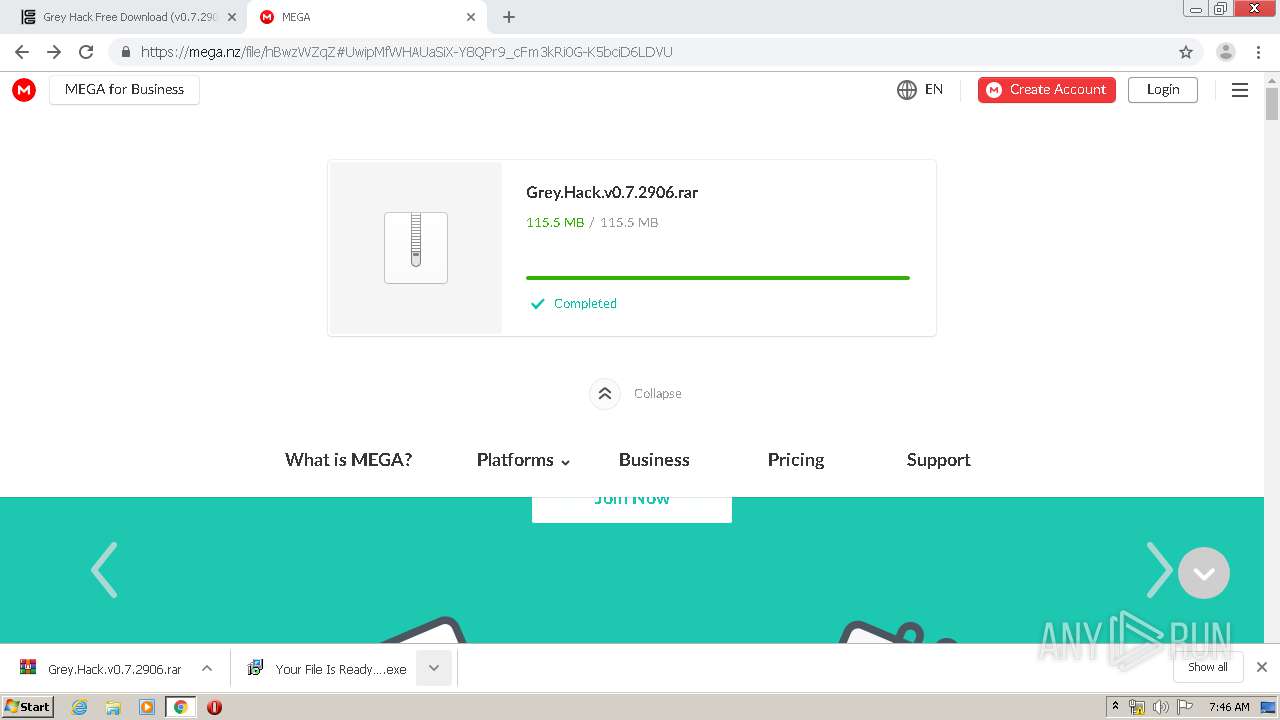Open MEGA for Business page

pyautogui.click(x=124, y=89)
